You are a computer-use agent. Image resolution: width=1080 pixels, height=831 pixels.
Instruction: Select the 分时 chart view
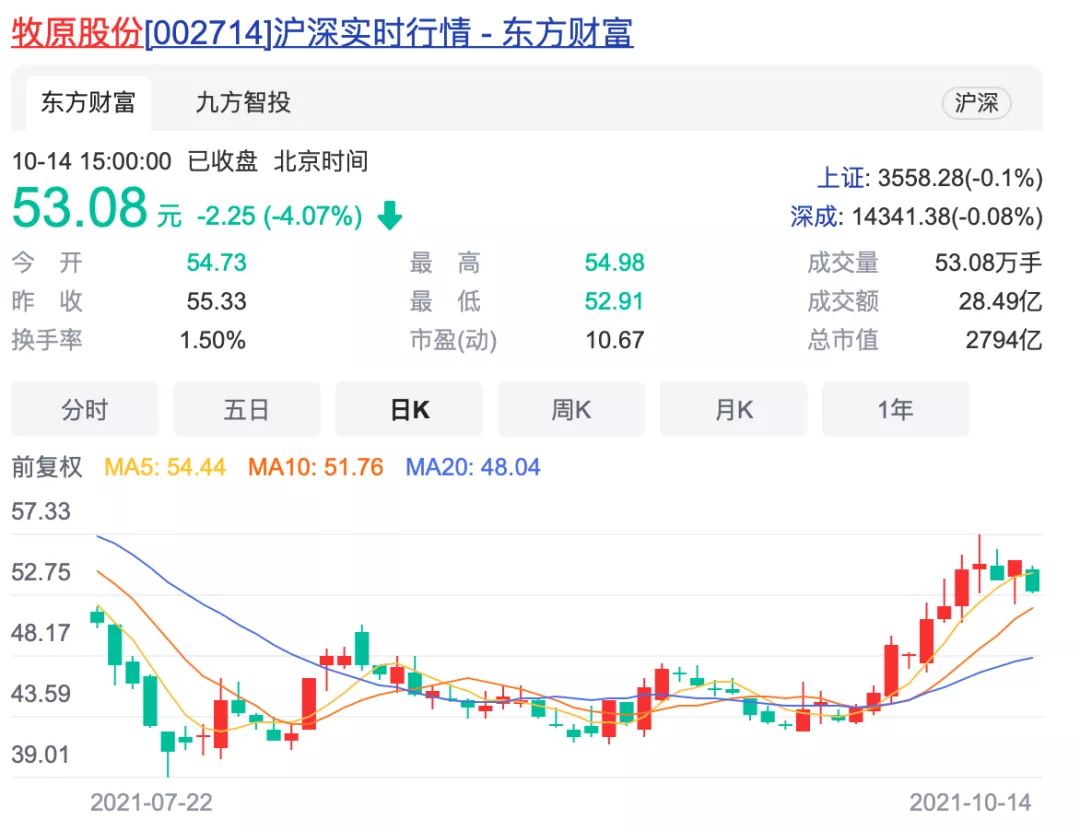click(84, 410)
